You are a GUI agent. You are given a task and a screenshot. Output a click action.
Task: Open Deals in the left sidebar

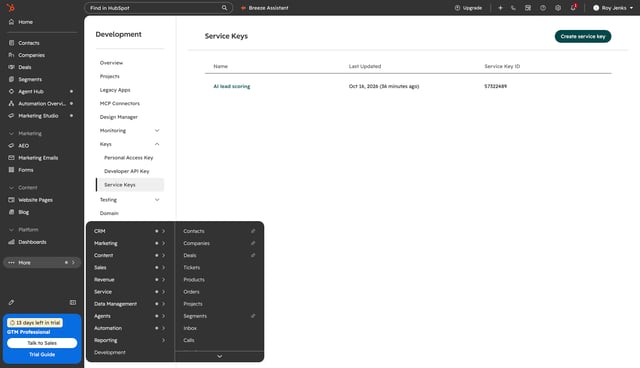[x=24, y=67]
